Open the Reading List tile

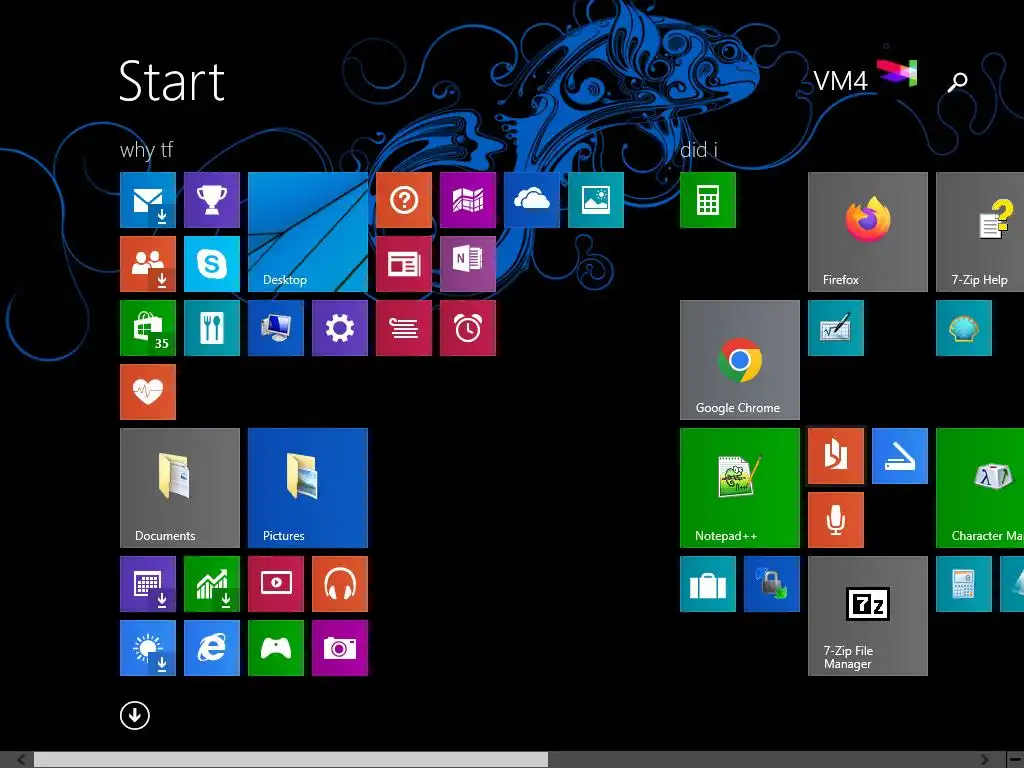pos(404,328)
